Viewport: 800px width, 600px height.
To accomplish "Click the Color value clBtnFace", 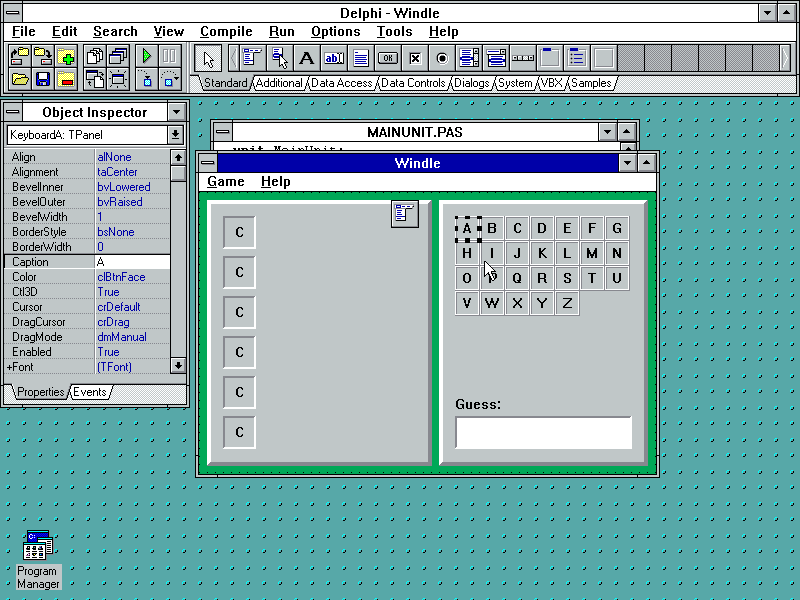I will coord(132,277).
